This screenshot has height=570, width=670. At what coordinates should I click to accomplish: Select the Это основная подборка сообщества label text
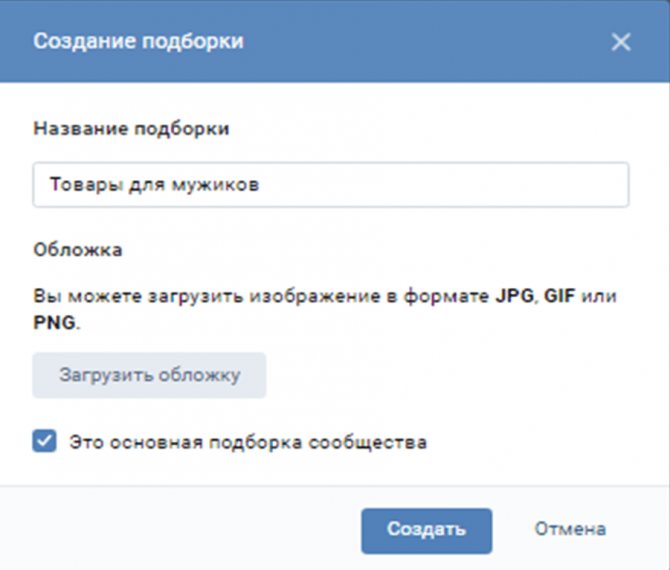click(248, 442)
